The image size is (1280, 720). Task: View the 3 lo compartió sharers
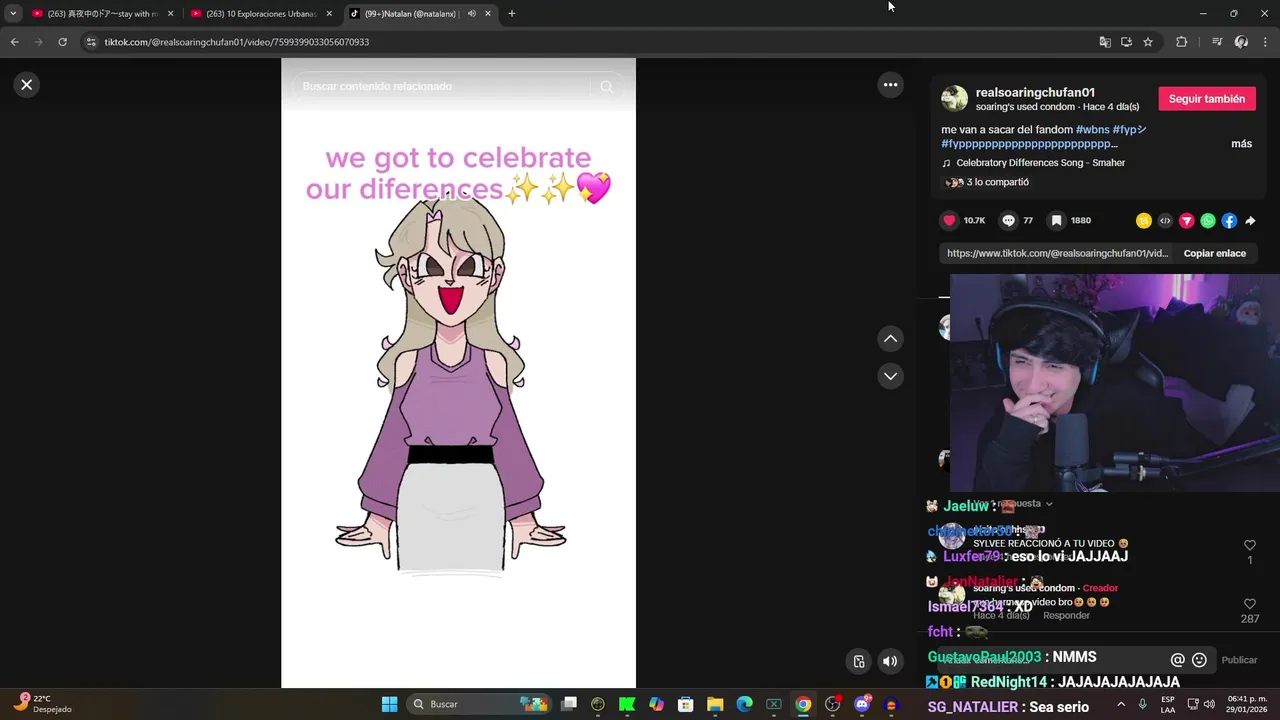[x=986, y=182]
